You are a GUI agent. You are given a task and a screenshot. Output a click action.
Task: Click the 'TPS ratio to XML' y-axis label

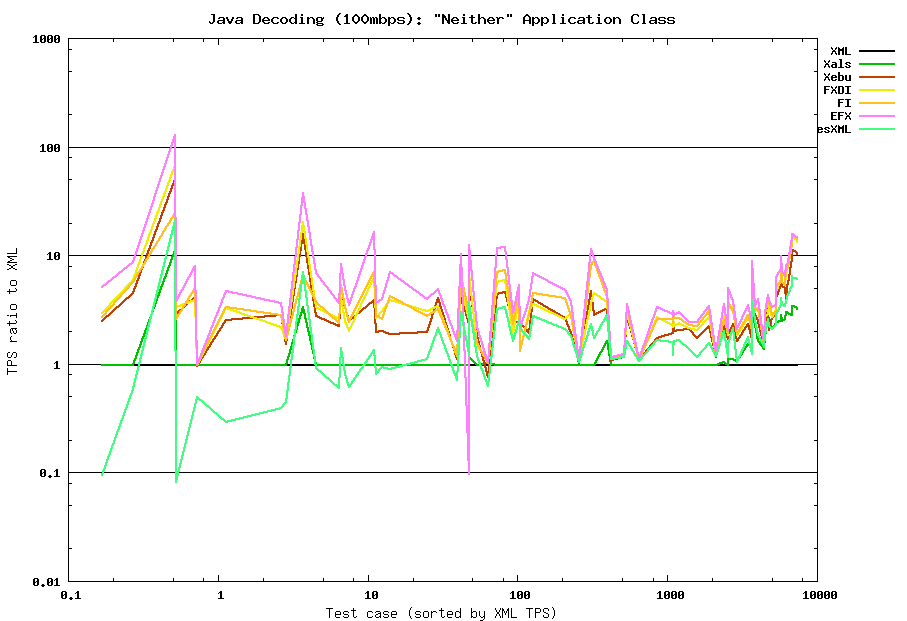click(x=13, y=310)
